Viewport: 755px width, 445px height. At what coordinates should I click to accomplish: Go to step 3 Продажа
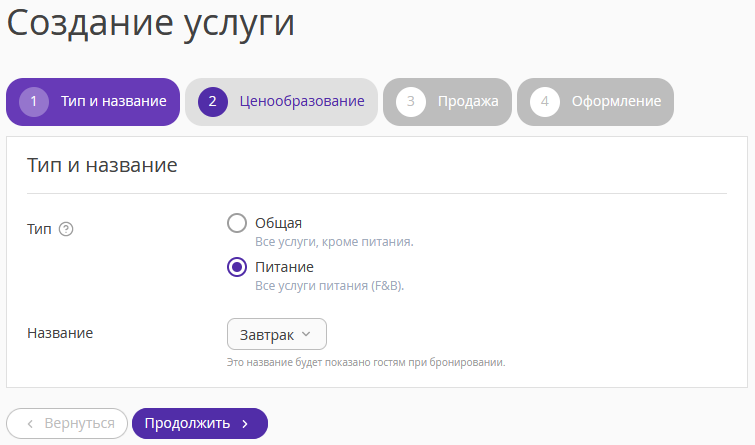(x=447, y=102)
